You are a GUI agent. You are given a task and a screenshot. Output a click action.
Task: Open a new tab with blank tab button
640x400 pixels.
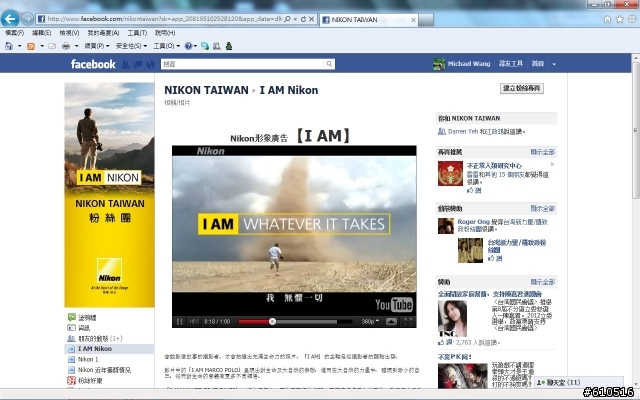tap(426, 20)
